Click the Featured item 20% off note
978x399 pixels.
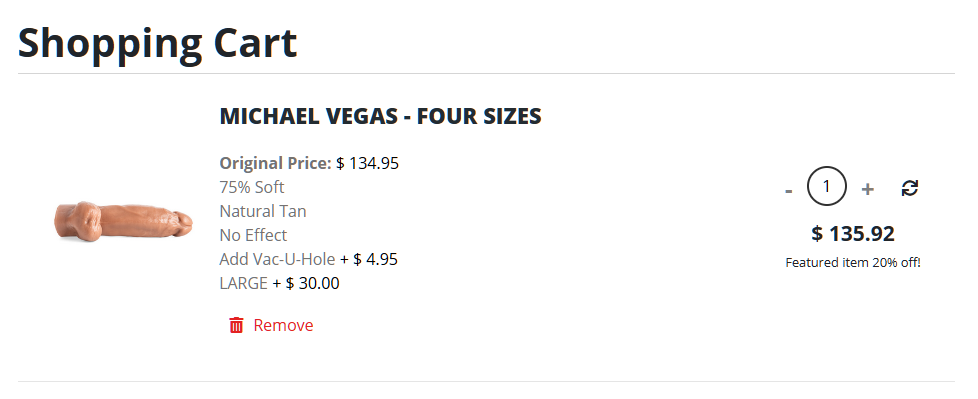point(853,262)
